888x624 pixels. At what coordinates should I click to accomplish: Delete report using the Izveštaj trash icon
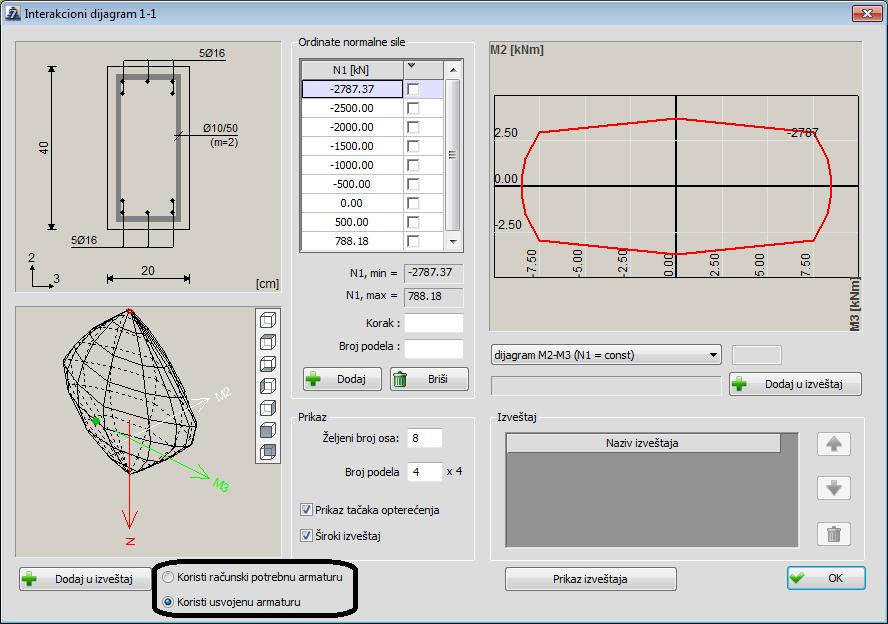[x=834, y=533]
